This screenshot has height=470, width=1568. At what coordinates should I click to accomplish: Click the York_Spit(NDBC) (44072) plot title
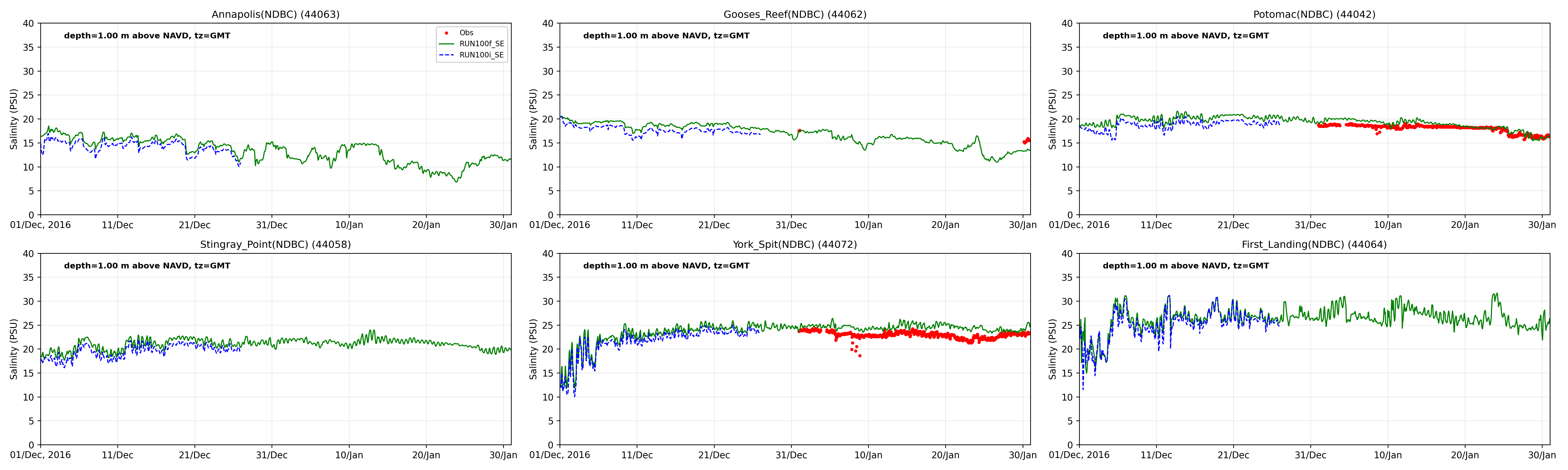coord(795,244)
